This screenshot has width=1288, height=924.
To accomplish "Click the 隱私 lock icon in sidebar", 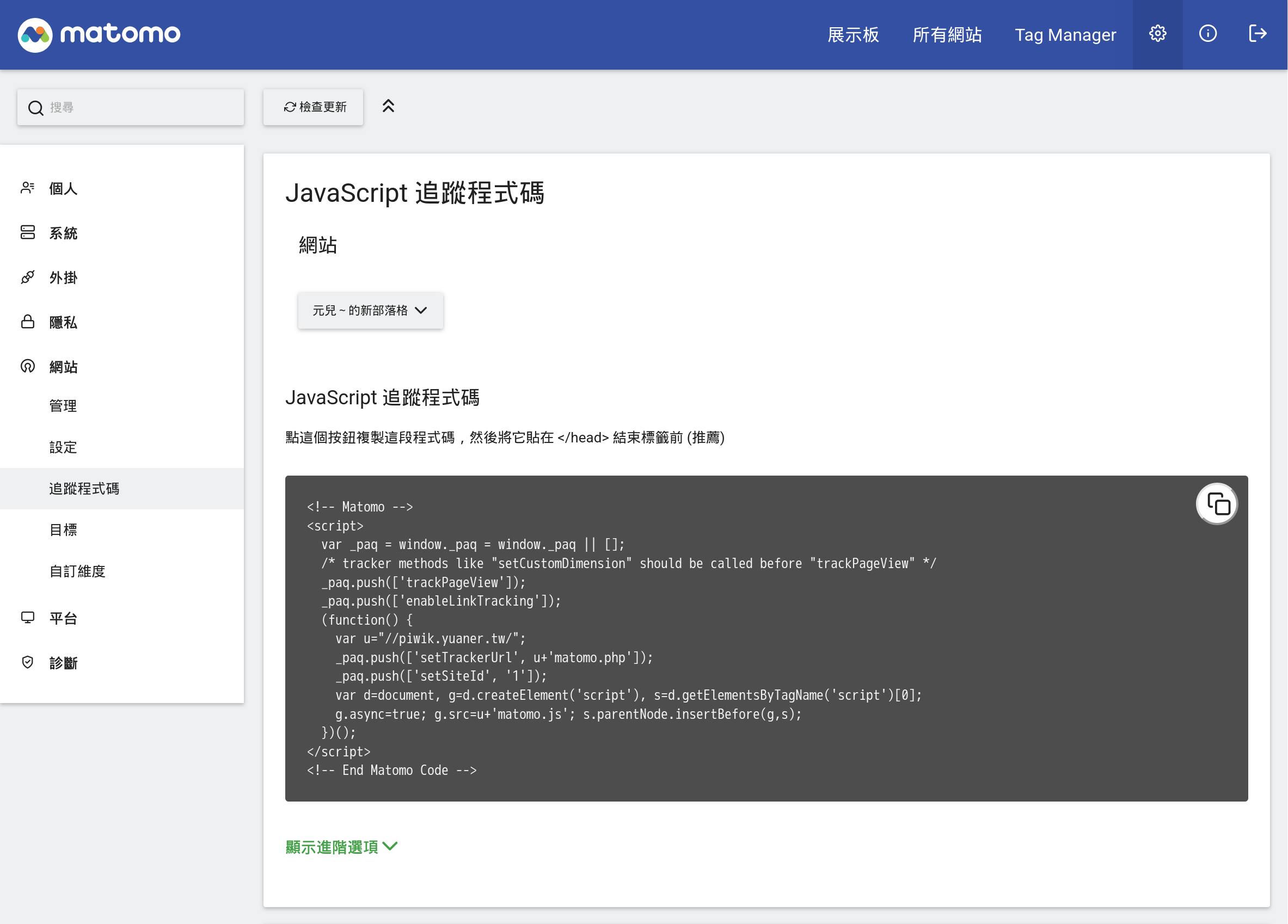I will pyautogui.click(x=27, y=322).
